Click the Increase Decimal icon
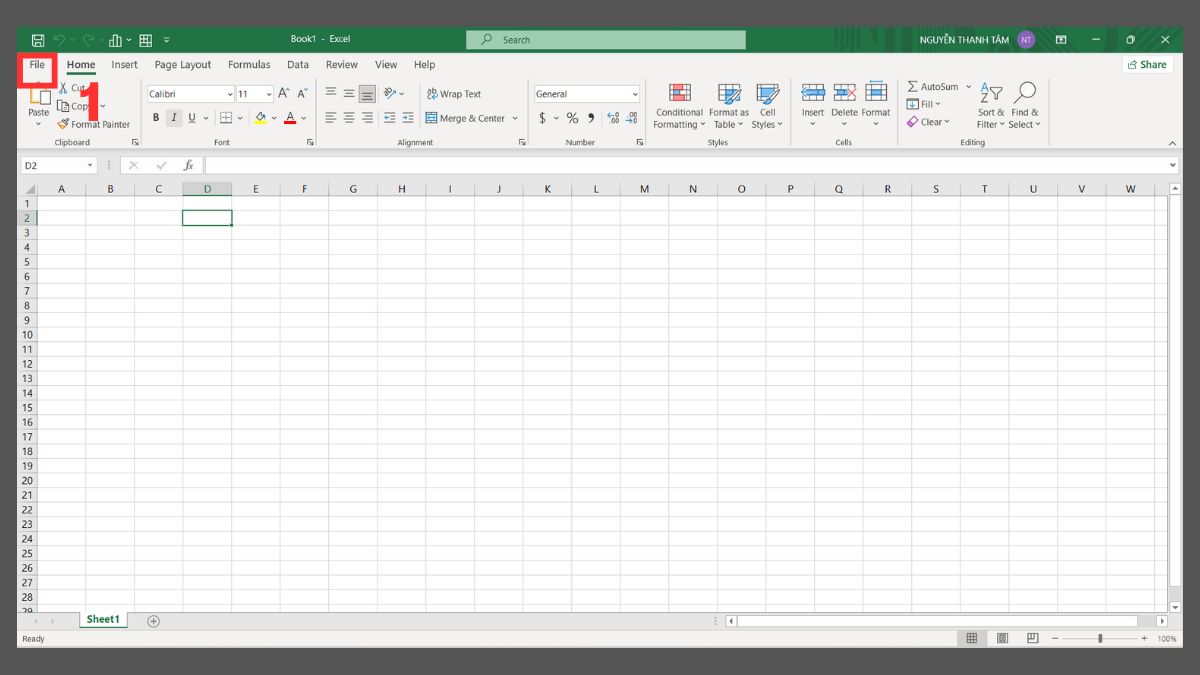Viewport: 1200px width, 675px height. (611, 117)
